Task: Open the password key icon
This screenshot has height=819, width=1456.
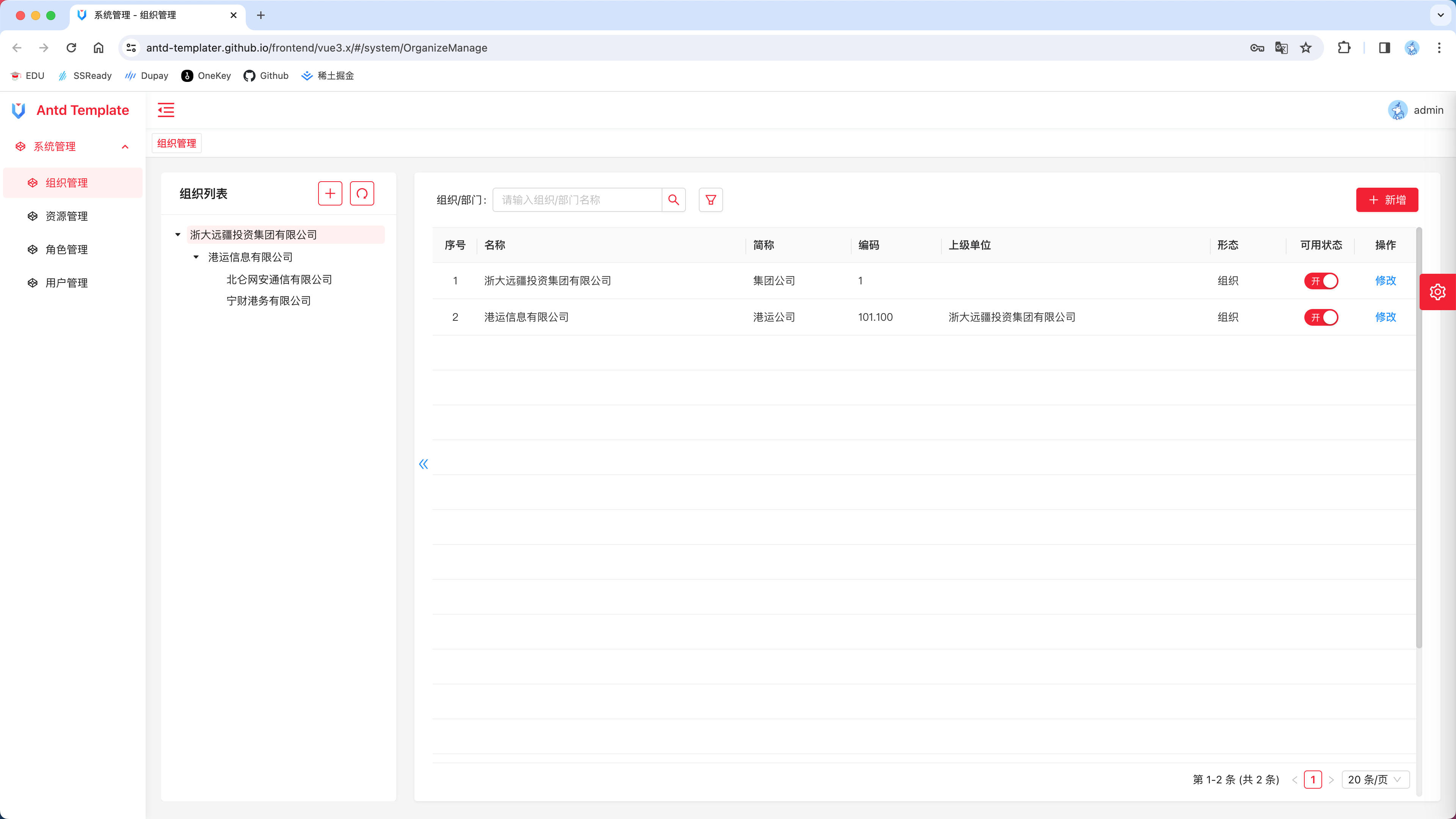Action: point(1257,47)
